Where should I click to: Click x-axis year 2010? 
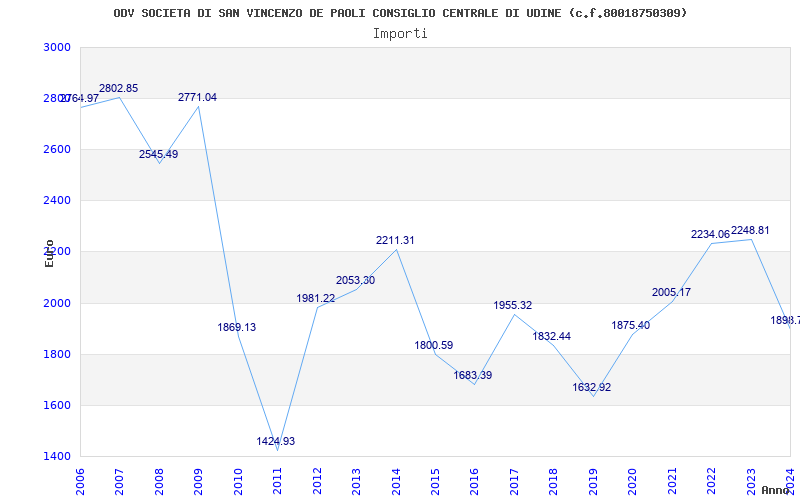238,481
